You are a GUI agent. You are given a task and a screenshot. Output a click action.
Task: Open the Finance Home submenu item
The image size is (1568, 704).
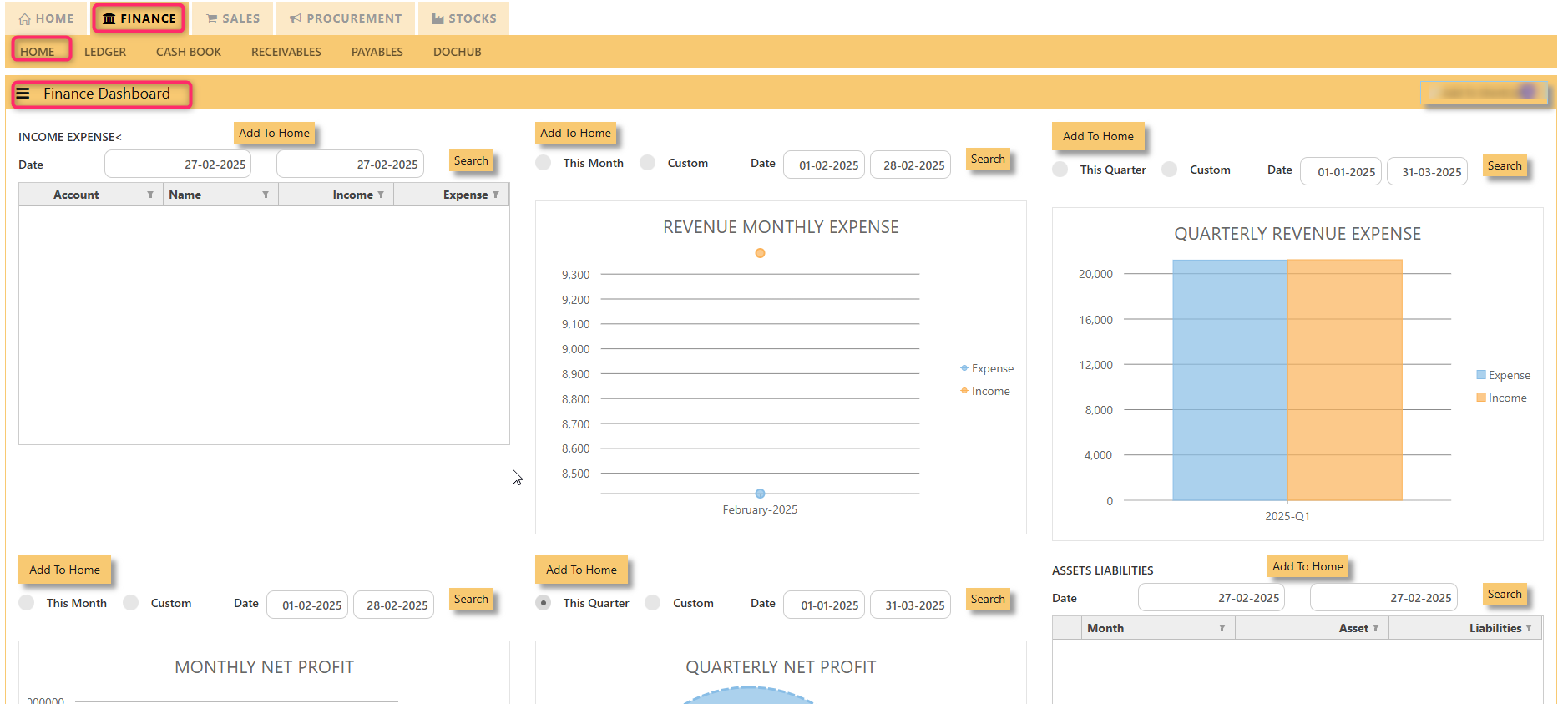[x=38, y=52]
